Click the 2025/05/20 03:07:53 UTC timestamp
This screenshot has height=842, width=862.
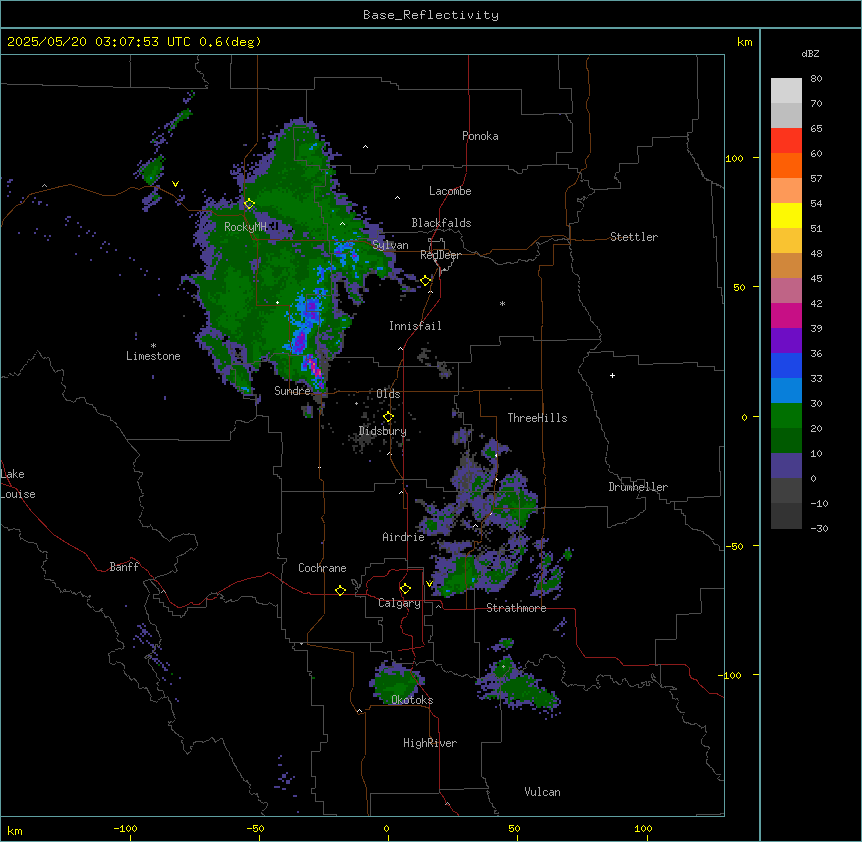99,42
